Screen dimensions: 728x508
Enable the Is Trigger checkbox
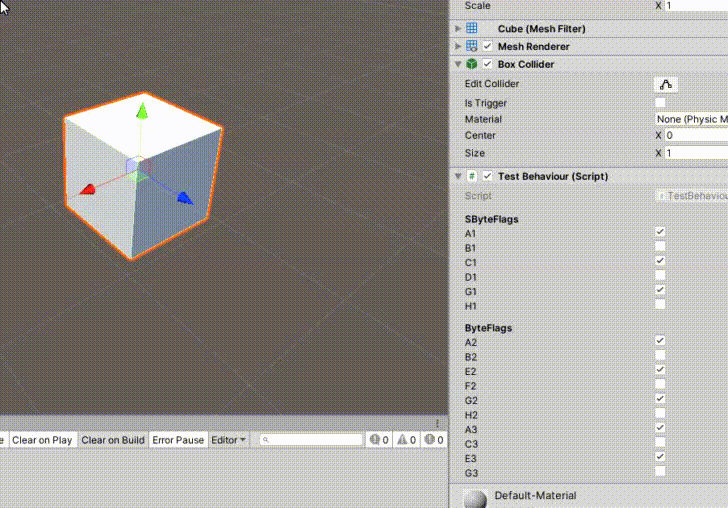660,102
